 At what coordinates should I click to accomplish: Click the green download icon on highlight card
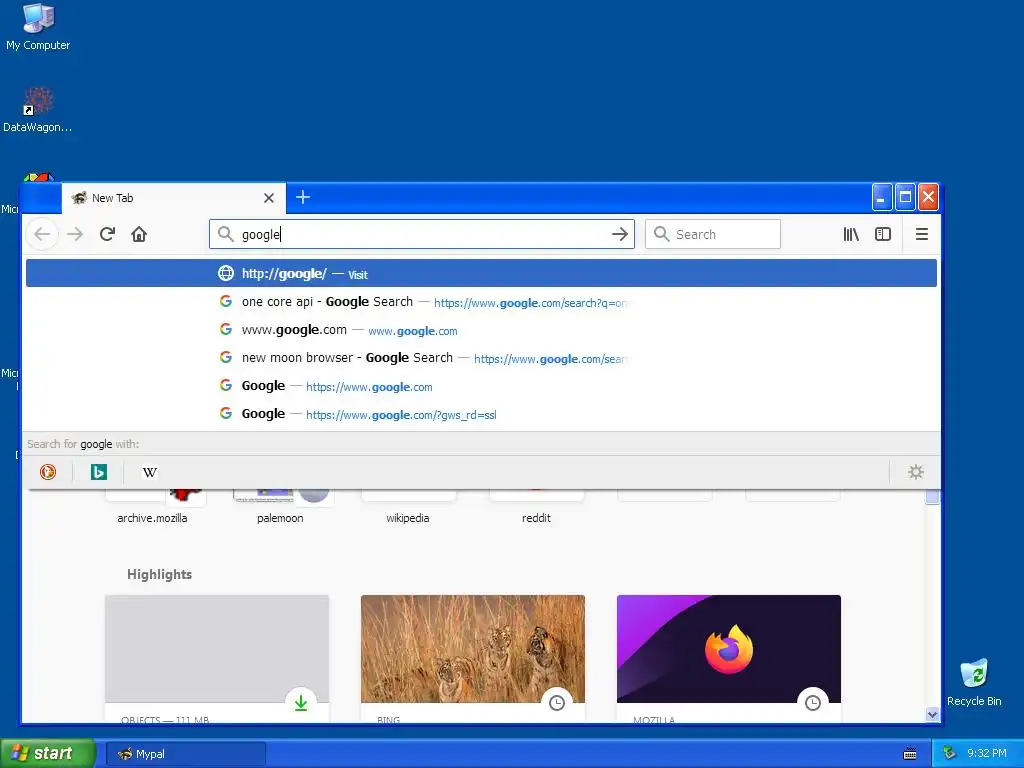pyautogui.click(x=300, y=703)
